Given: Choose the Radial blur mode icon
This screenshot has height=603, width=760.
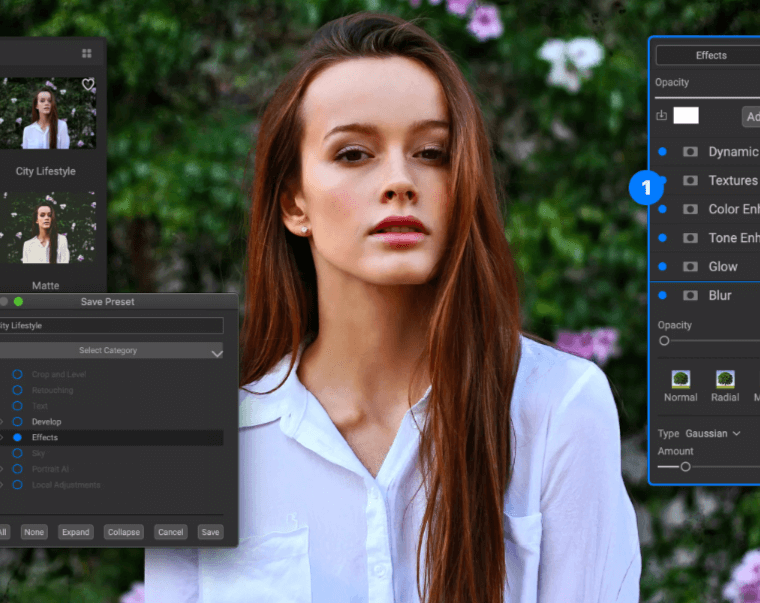Looking at the screenshot, I should click(x=725, y=380).
